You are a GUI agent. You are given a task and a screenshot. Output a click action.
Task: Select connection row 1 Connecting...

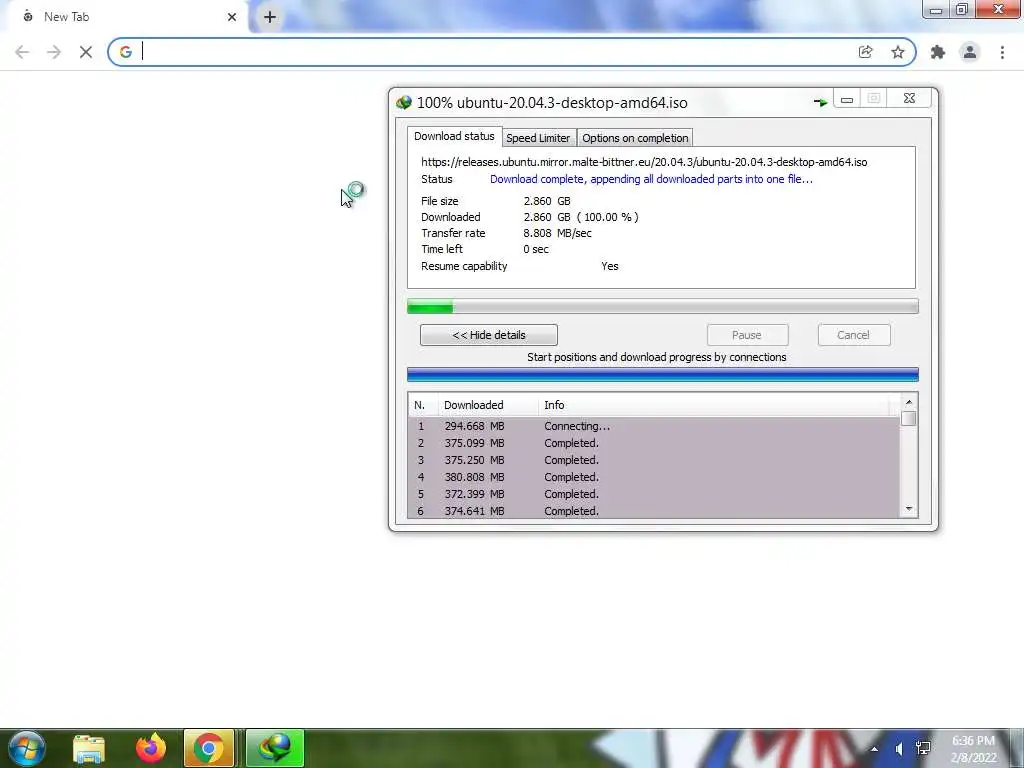654,426
